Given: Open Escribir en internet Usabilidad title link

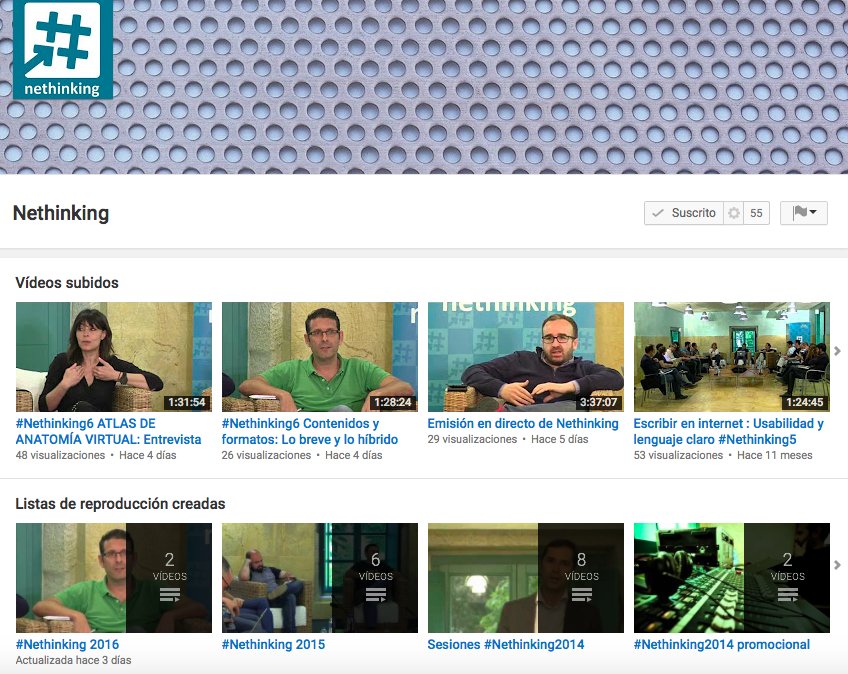Looking at the screenshot, I should [x=728, y=431].
